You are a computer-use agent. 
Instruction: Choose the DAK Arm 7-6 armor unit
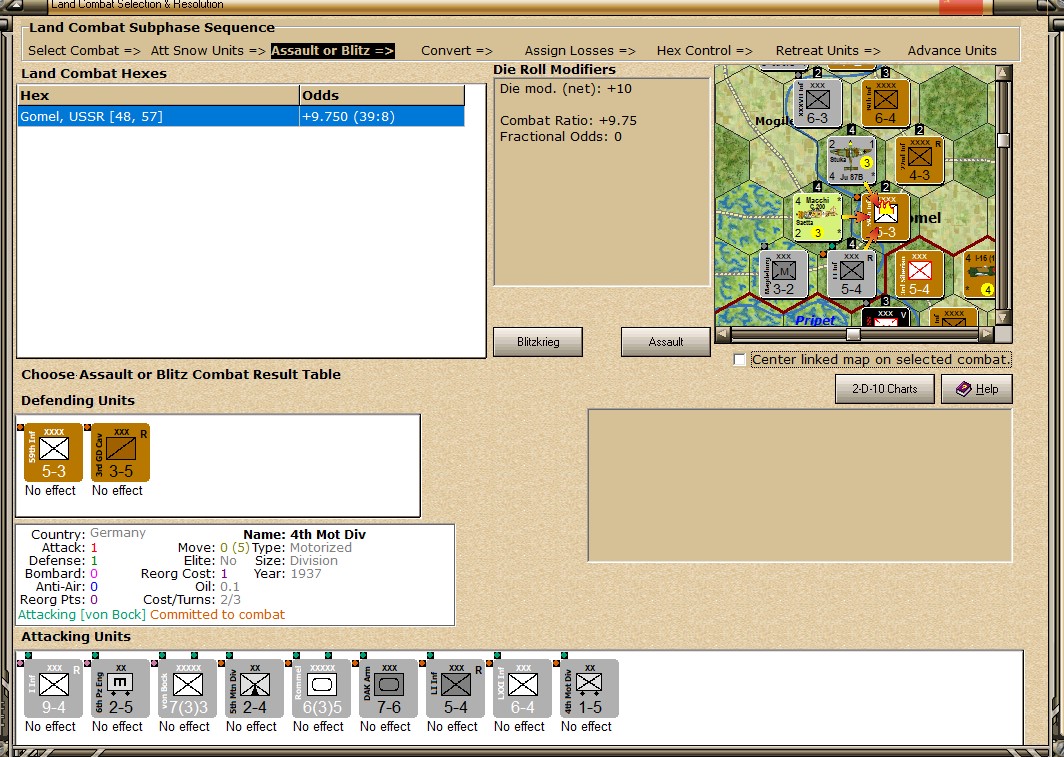click(389, 688)
